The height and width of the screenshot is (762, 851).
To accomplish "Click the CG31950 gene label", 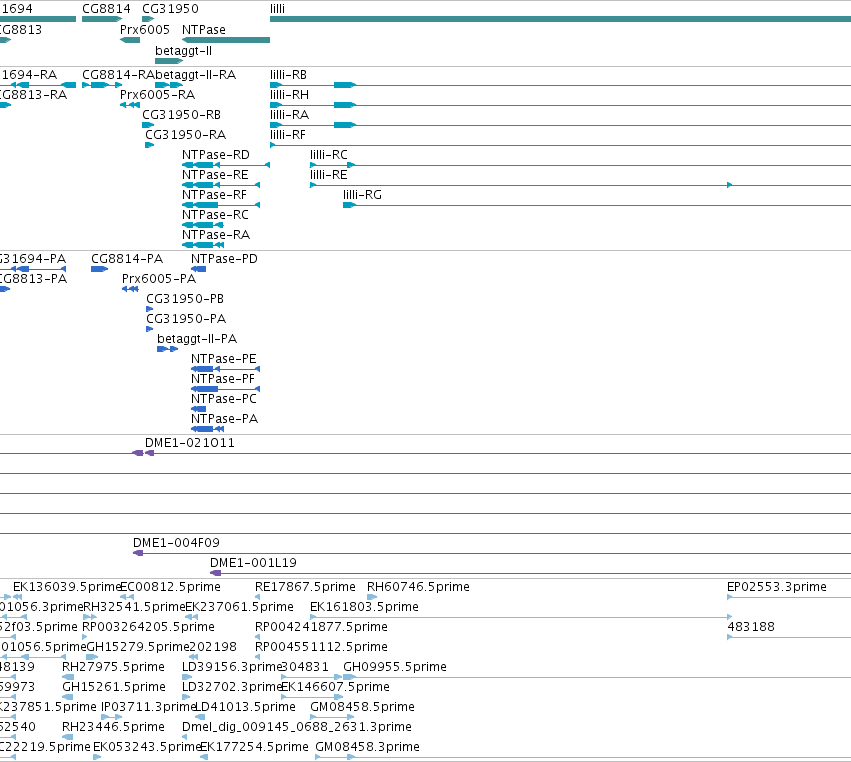I will pyautogui.click(x=170, y=9).
